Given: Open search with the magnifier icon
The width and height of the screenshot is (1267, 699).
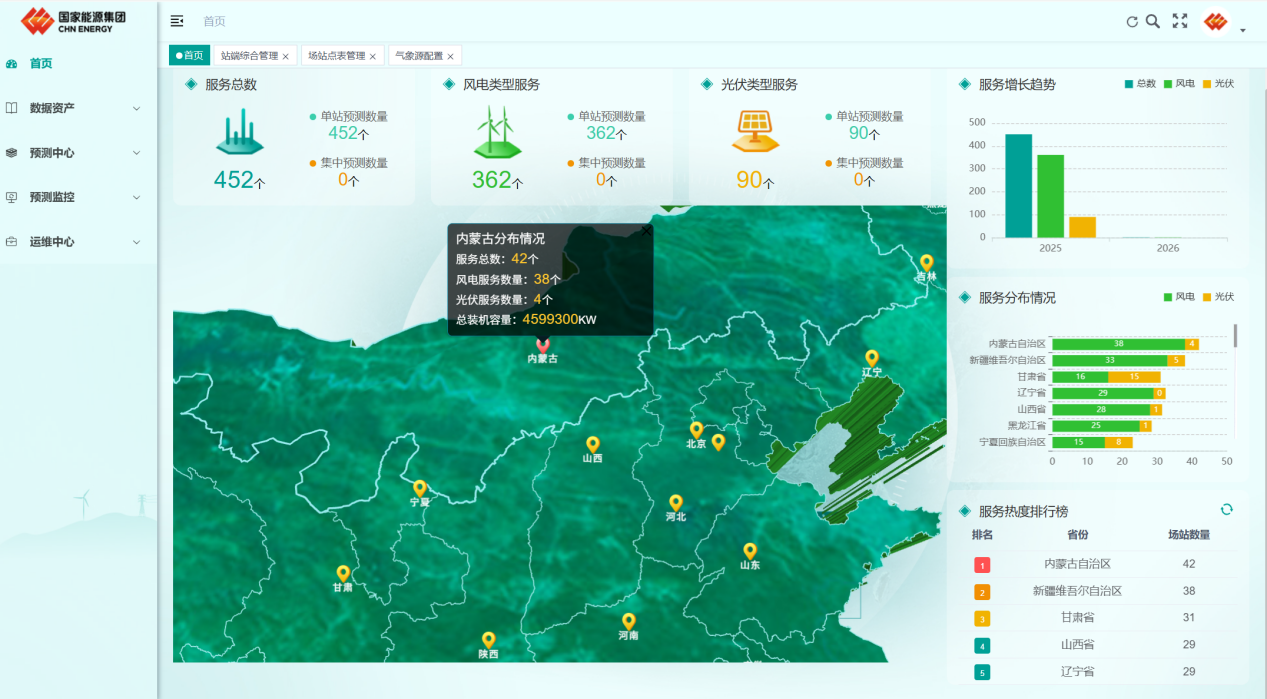Looking at the screenshot, I should 1152,21.
